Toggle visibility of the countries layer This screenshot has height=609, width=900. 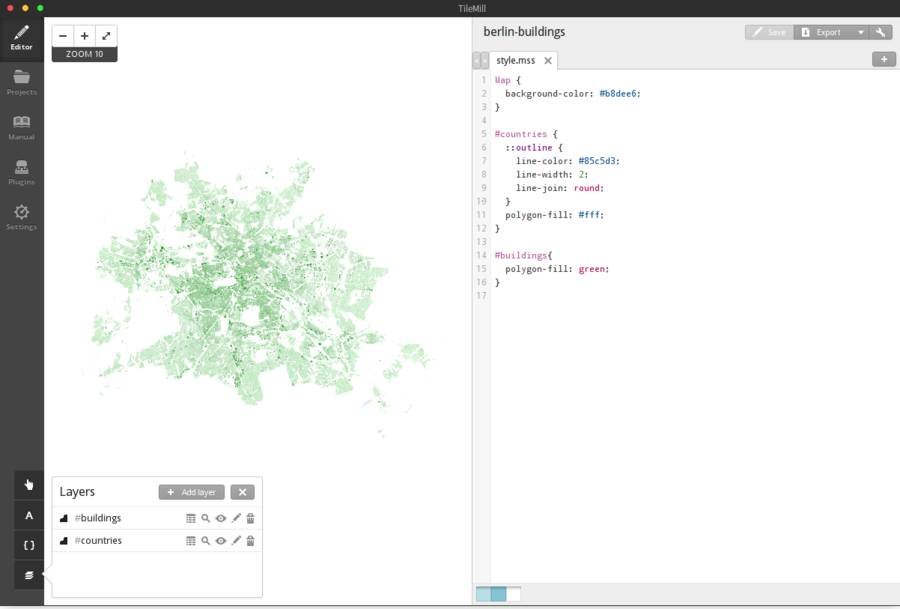click(221, 541)
